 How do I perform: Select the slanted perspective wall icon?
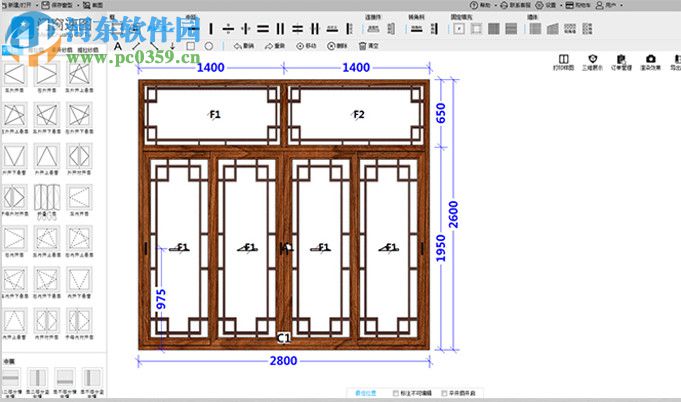[552, 29]
